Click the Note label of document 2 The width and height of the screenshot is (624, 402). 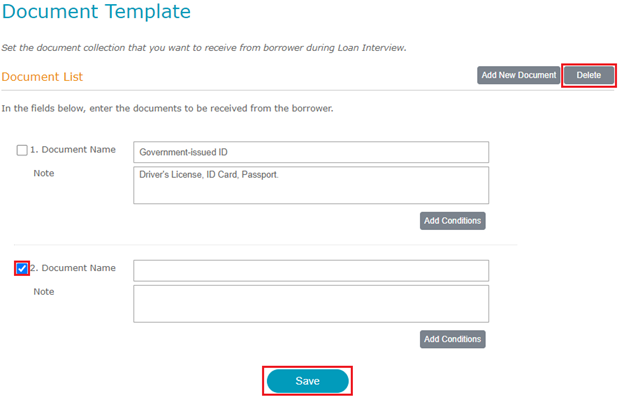point(44,292)
